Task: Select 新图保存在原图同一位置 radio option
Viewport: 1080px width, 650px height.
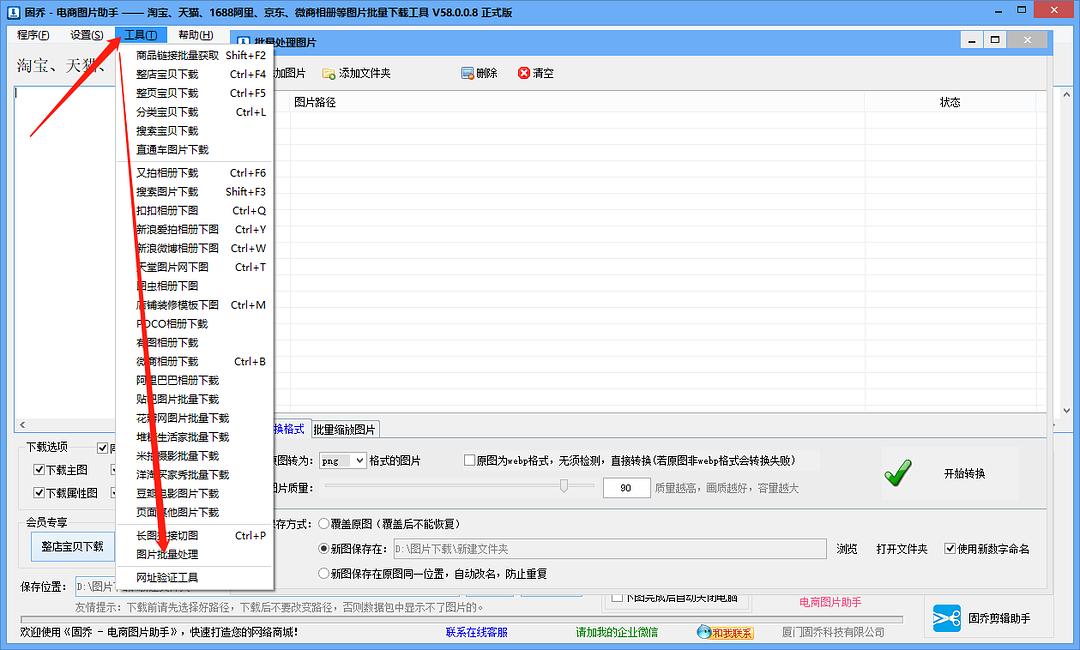Action: pyautogui.click(x=324, y=574)
